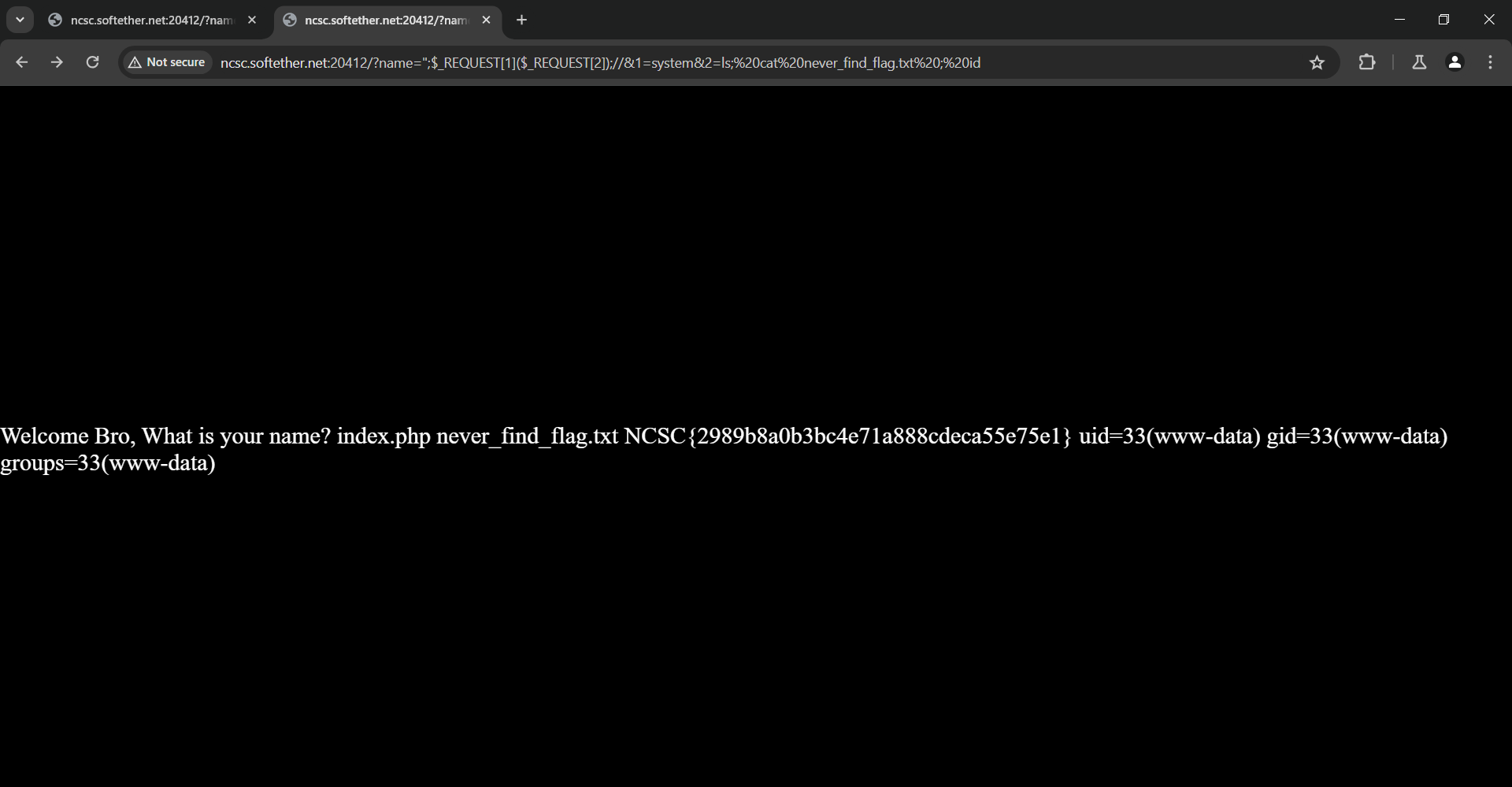Click the forward navigation arrow
This screenshot has height=787, width=1512.
coord(57,62)
